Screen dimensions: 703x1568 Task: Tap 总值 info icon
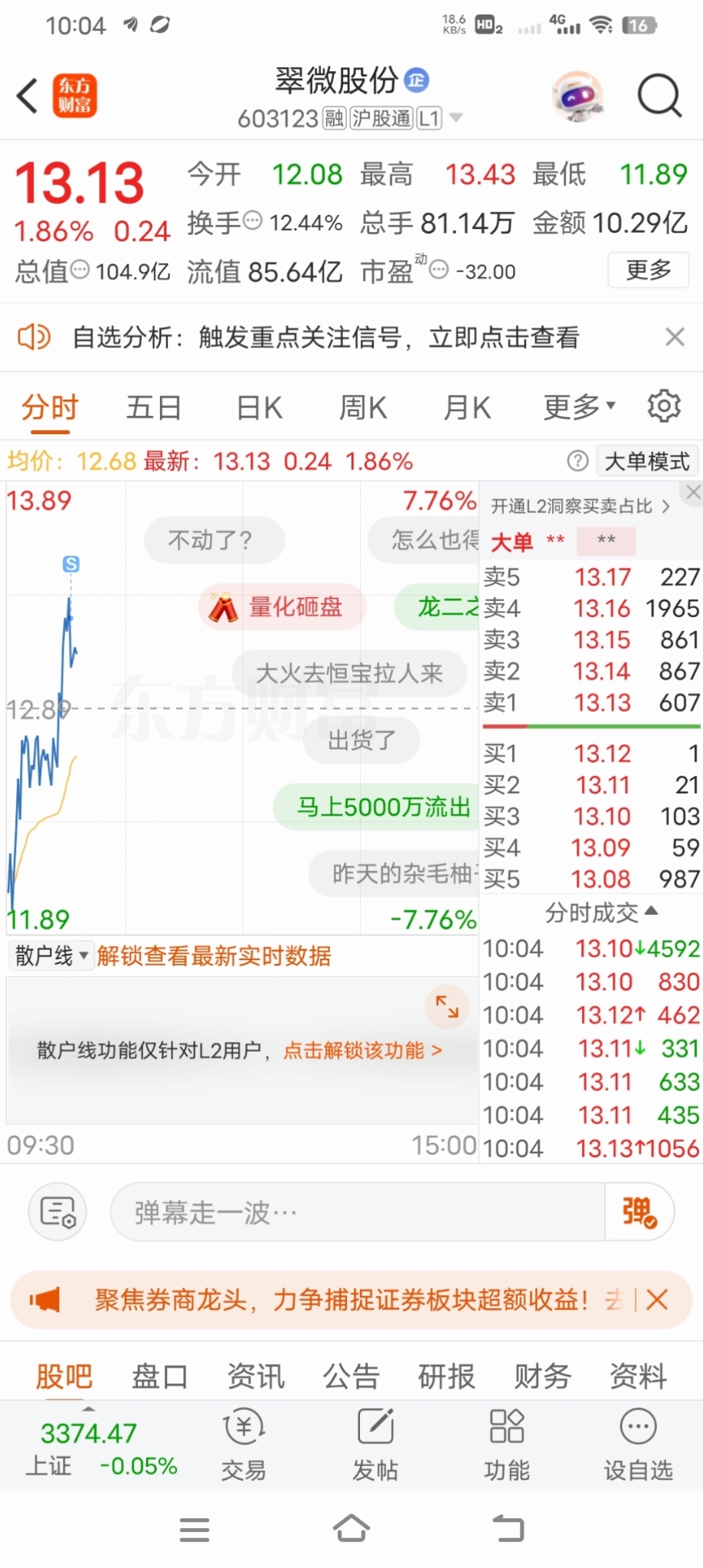pyautogui.click(x=80, y=269)
